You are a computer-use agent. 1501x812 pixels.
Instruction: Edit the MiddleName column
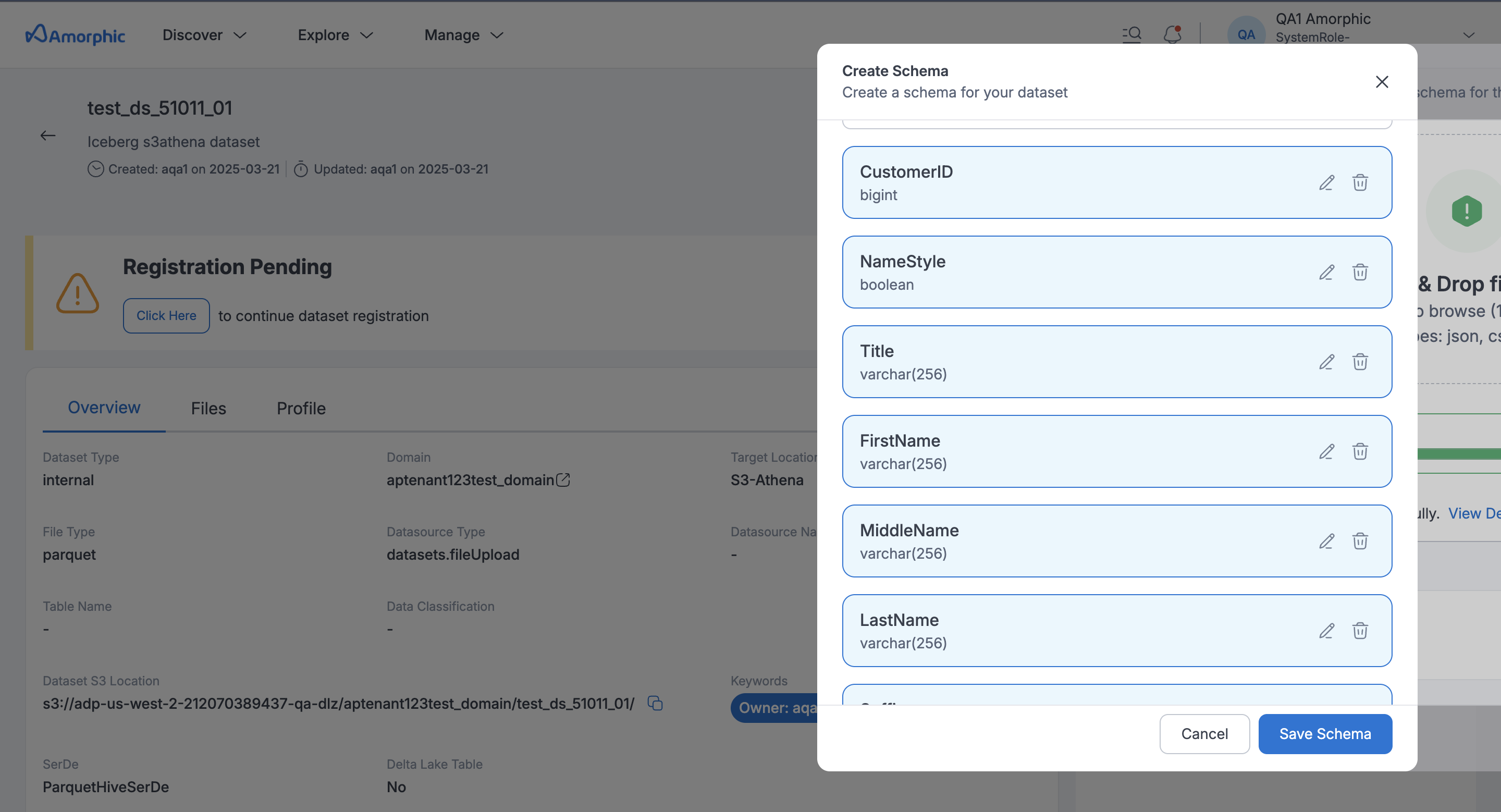[x=1327, y=541]
